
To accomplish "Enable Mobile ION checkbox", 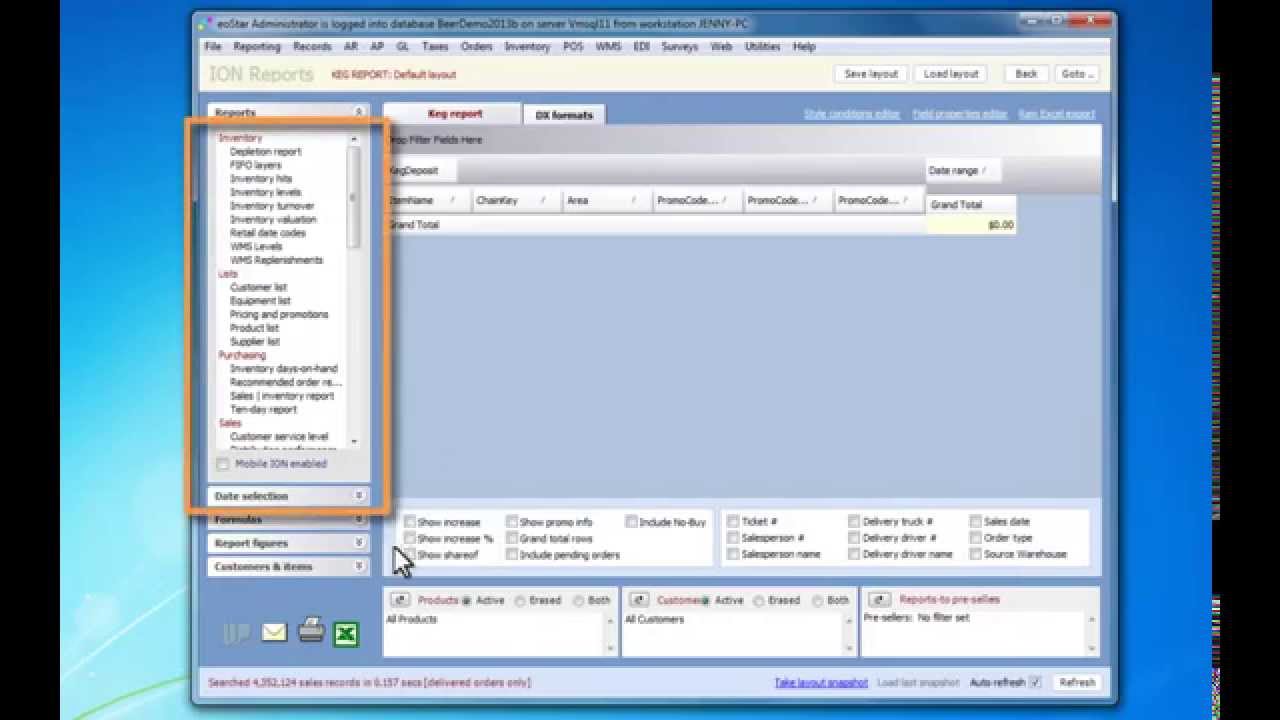I will click(x=222, y=464).
